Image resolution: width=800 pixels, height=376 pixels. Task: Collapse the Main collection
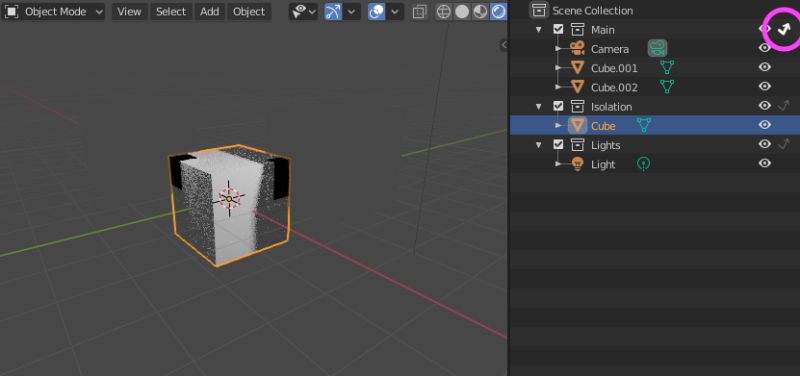point(538,30)
